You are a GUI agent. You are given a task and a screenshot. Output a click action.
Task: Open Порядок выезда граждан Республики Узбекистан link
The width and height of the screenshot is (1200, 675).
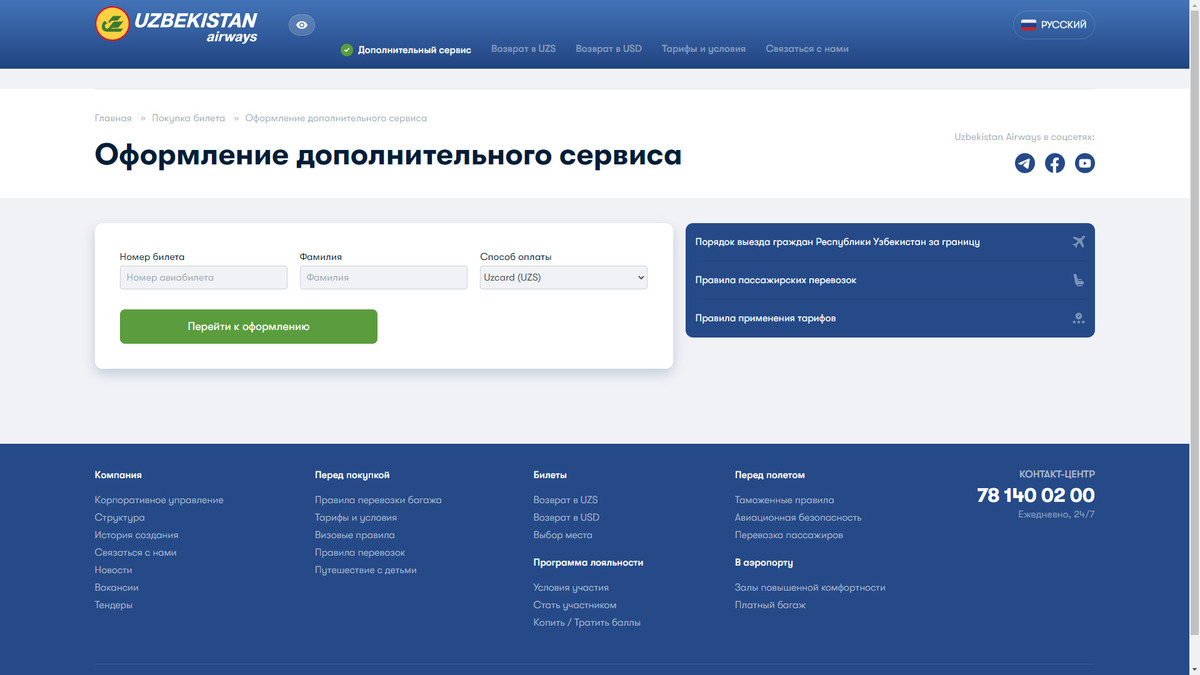pyautogui.click(x=838, y=242)
